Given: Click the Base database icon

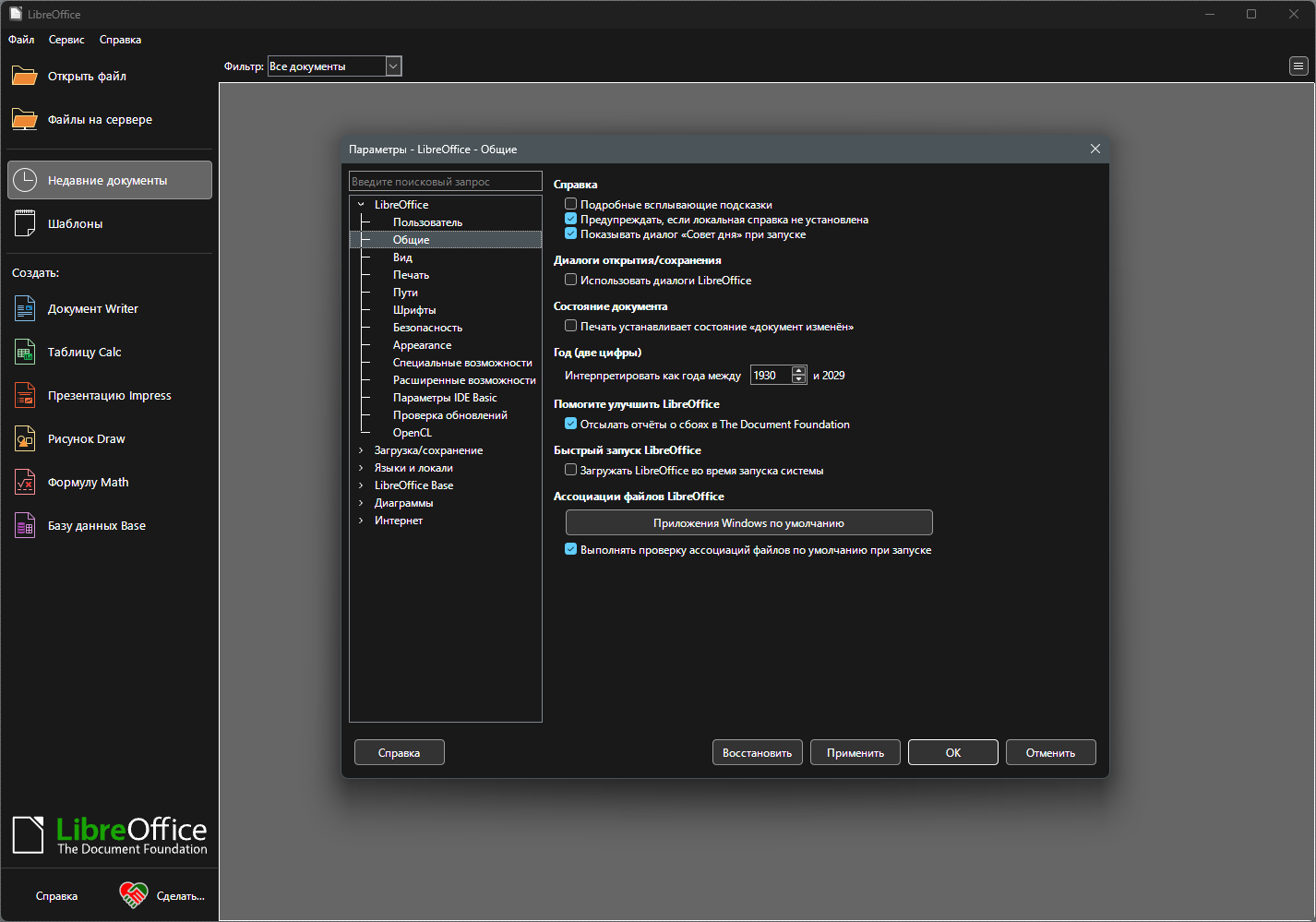Looking at the screenshot, I should [x=25, y=525].
